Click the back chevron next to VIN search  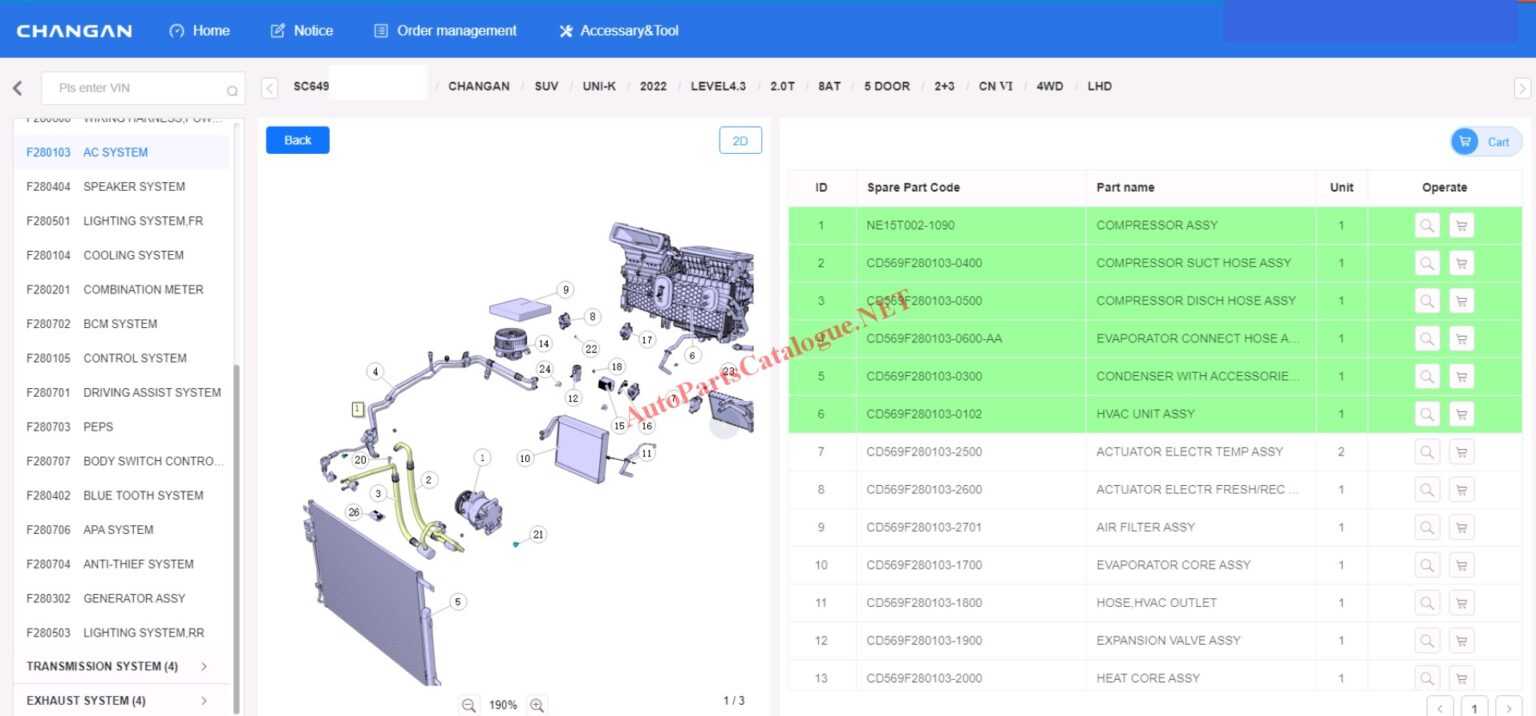[16, 87]
